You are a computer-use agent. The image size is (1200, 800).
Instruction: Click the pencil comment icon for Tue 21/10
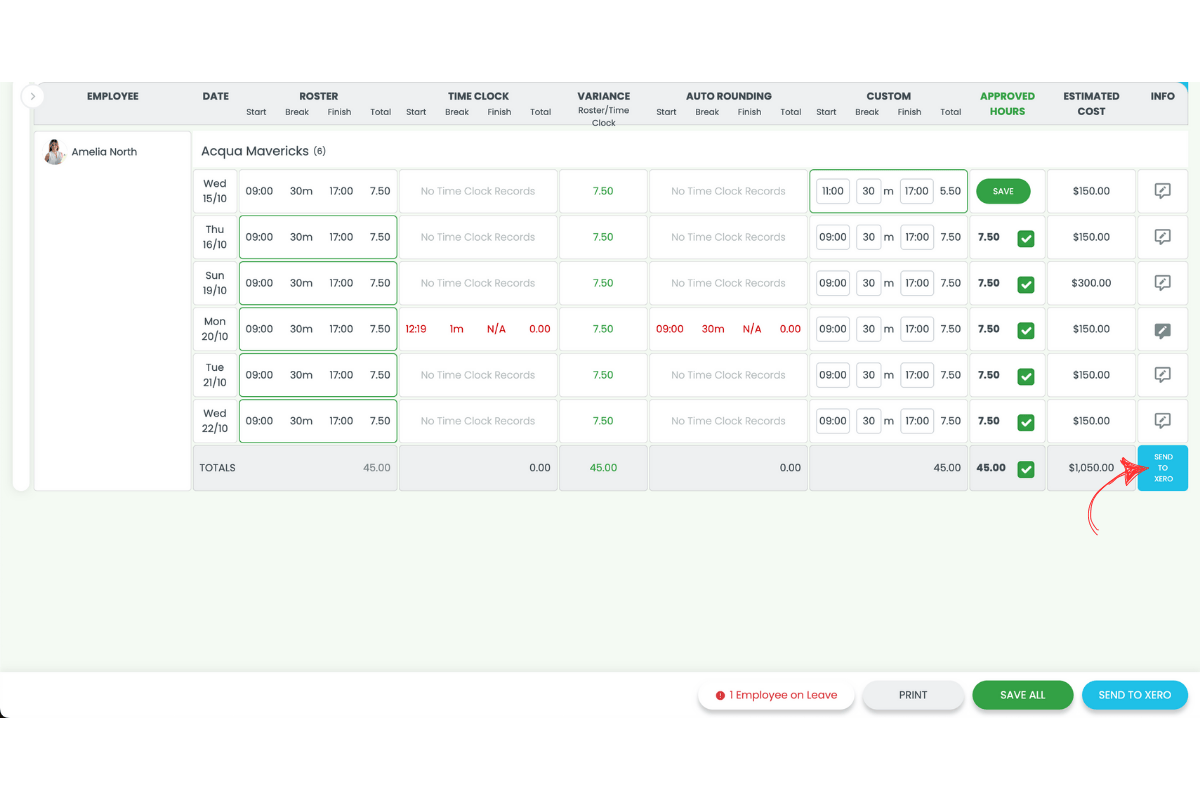[1162, 375]
